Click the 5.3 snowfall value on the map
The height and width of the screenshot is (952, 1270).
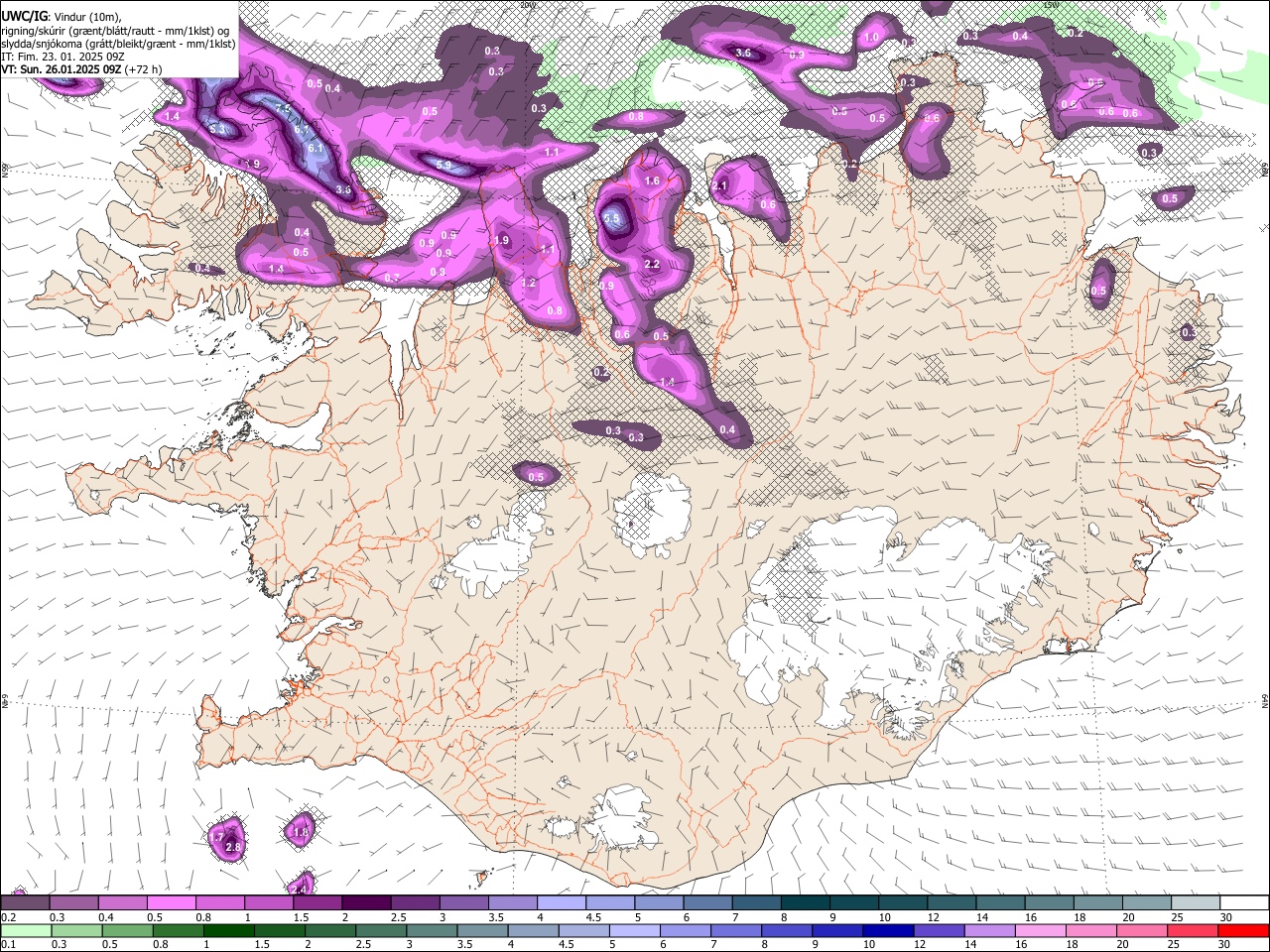[x=219, y=129]
